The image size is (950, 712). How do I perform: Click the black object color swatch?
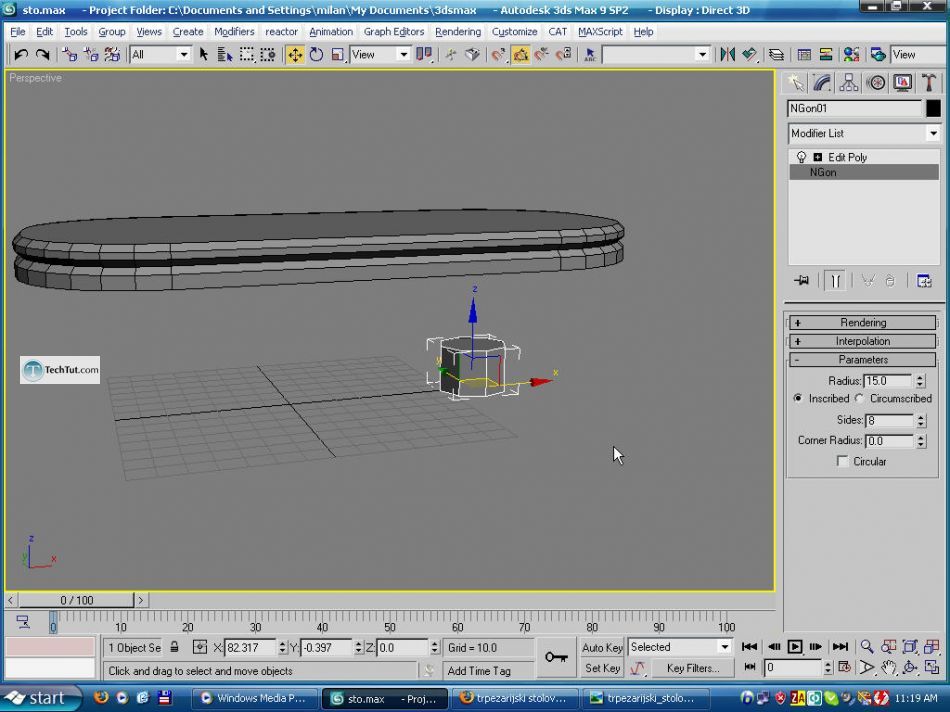933,108
